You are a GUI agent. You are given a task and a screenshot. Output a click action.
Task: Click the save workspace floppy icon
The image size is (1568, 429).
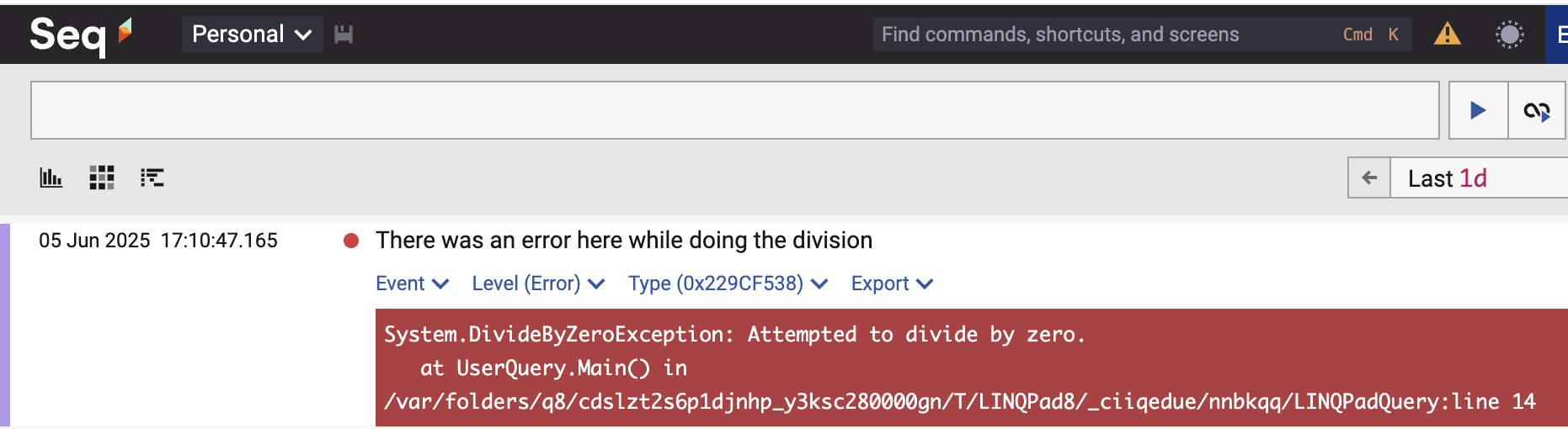344,34
